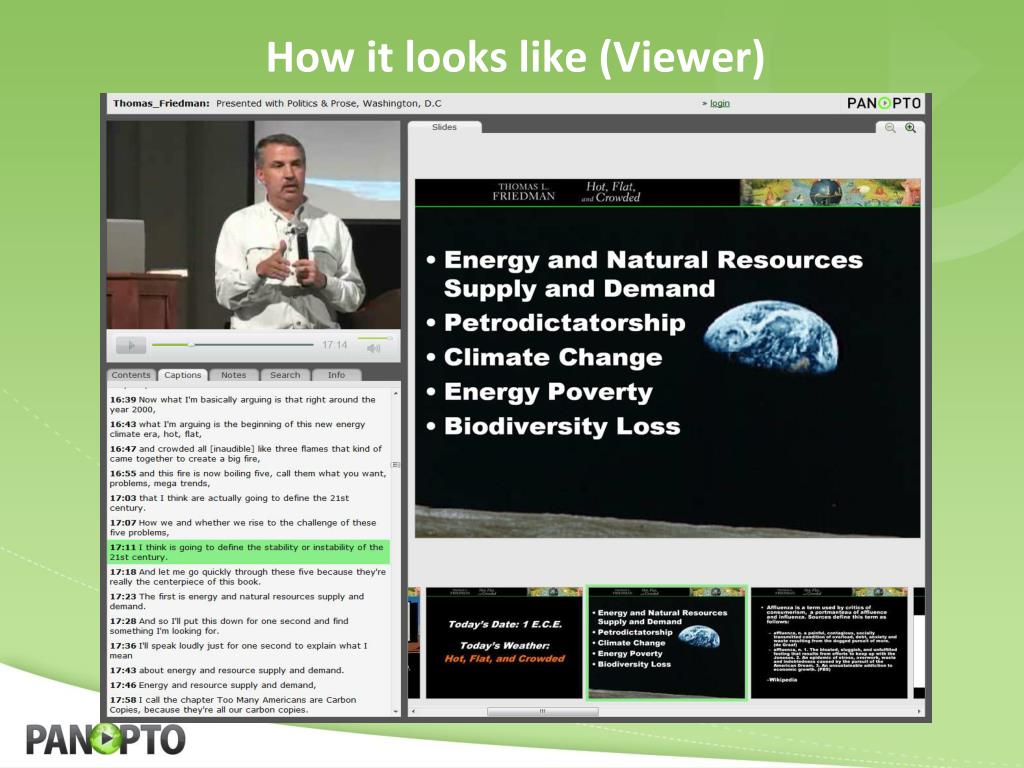Mute audio with the speaker icon
Viewport: 1024px width, 768px height.
pyautogui.click(x=374, y=349)
